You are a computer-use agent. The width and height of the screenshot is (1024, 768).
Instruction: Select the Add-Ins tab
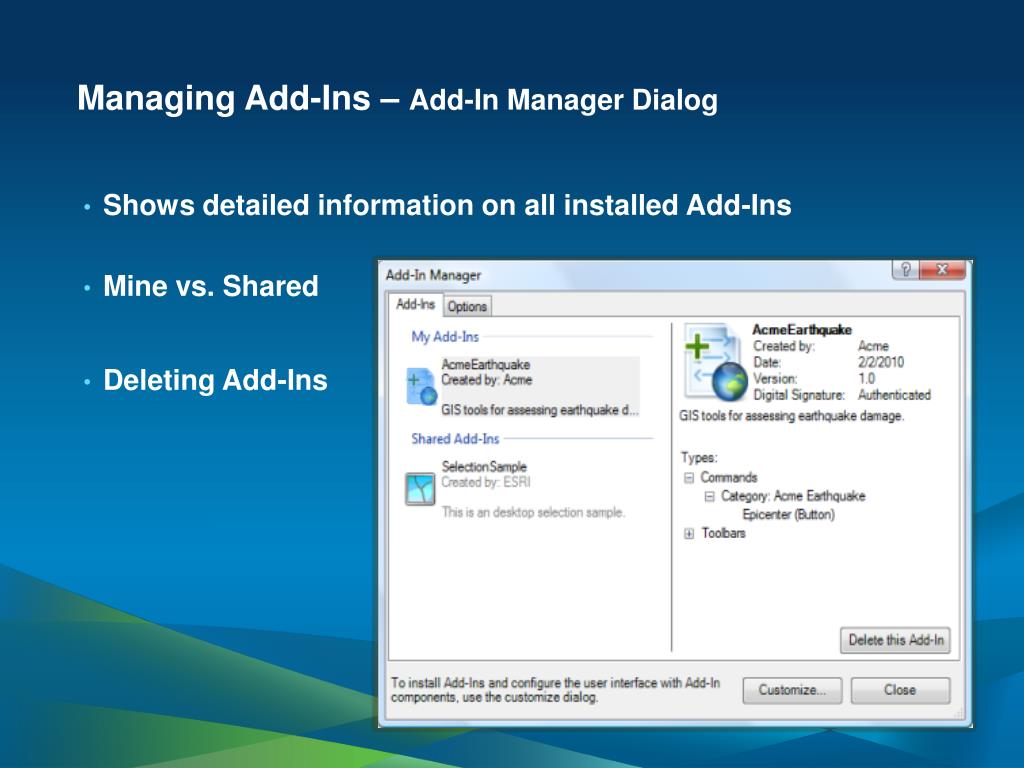tap(415, 305)
